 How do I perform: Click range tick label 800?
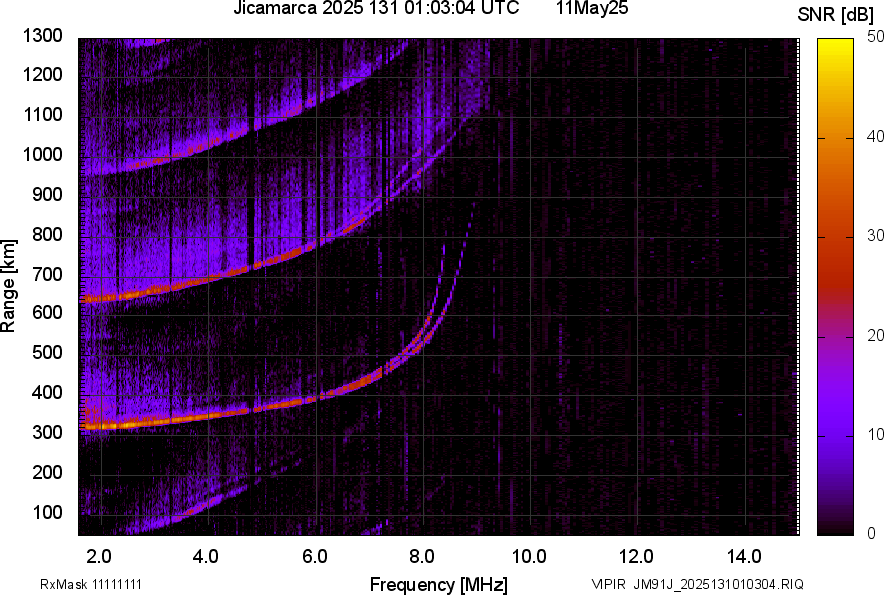tap(47, 234)
